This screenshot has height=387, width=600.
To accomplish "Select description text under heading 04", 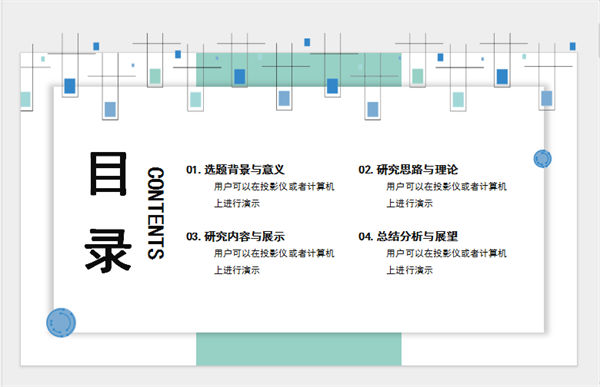I will pyautogui.click(x=446, y=261).
